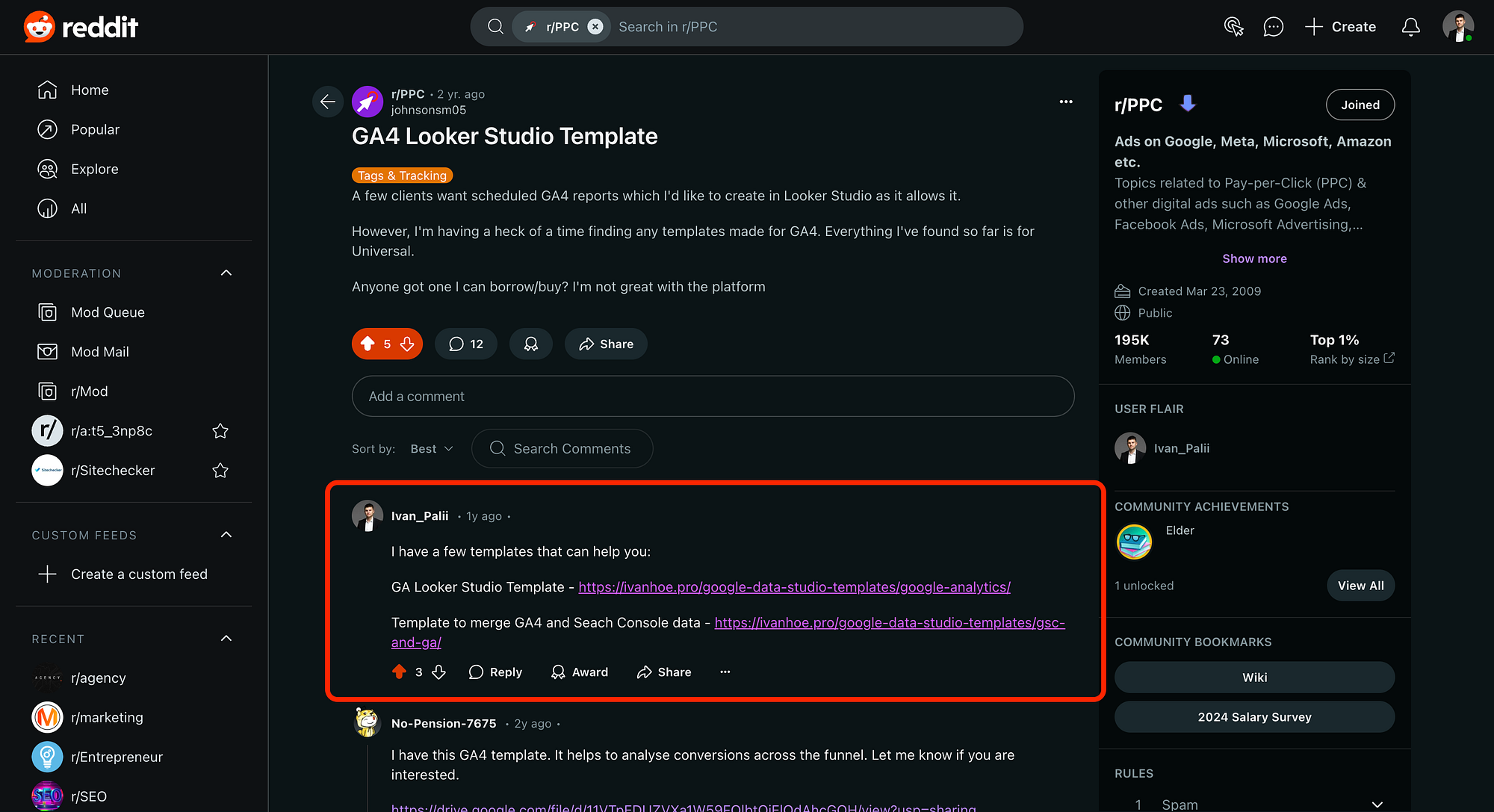Open the google-analytics template link

[794, 587]
